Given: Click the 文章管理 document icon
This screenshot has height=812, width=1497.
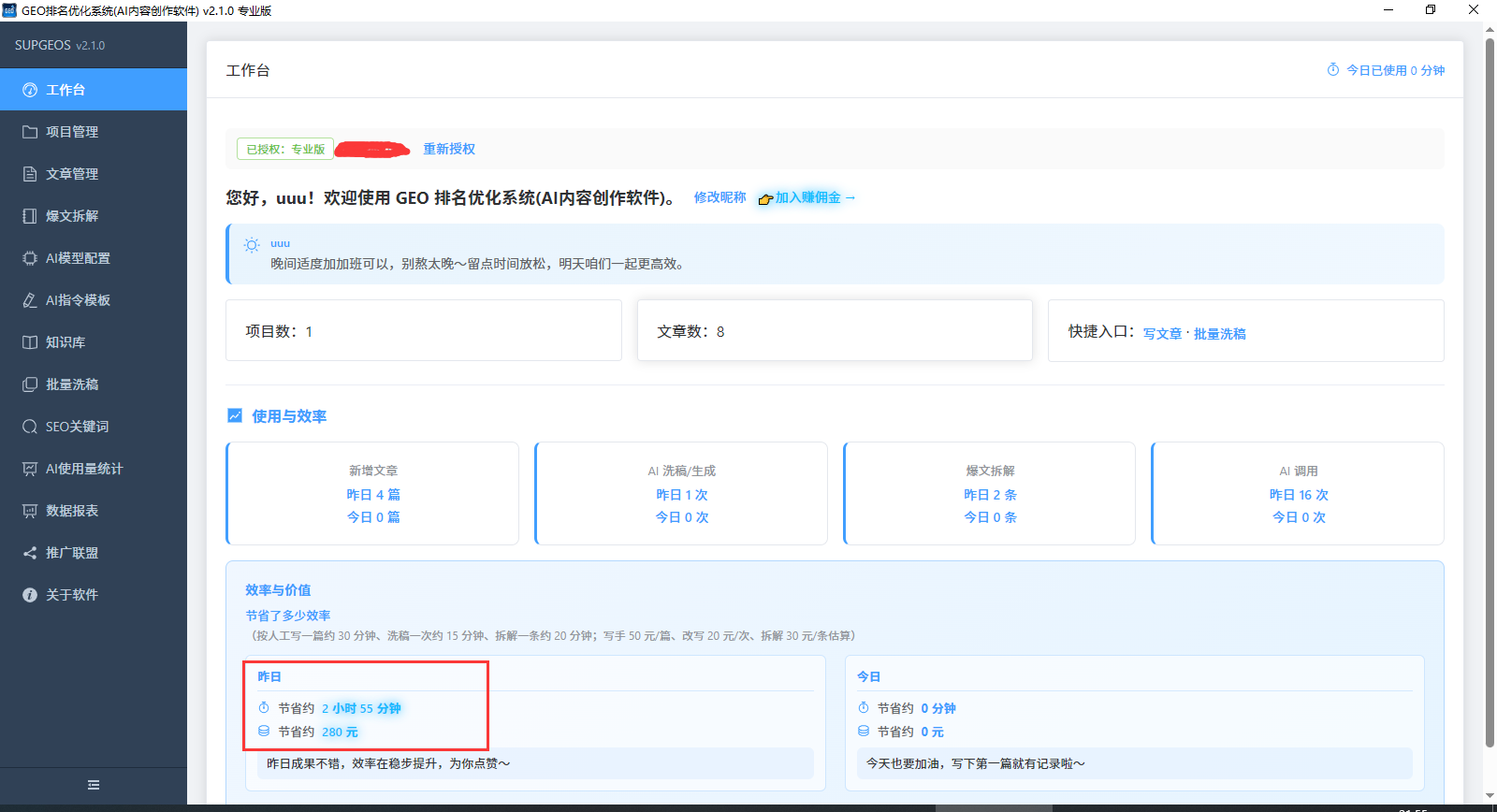Looking at the screenshot, I should (x=30, y=174).
